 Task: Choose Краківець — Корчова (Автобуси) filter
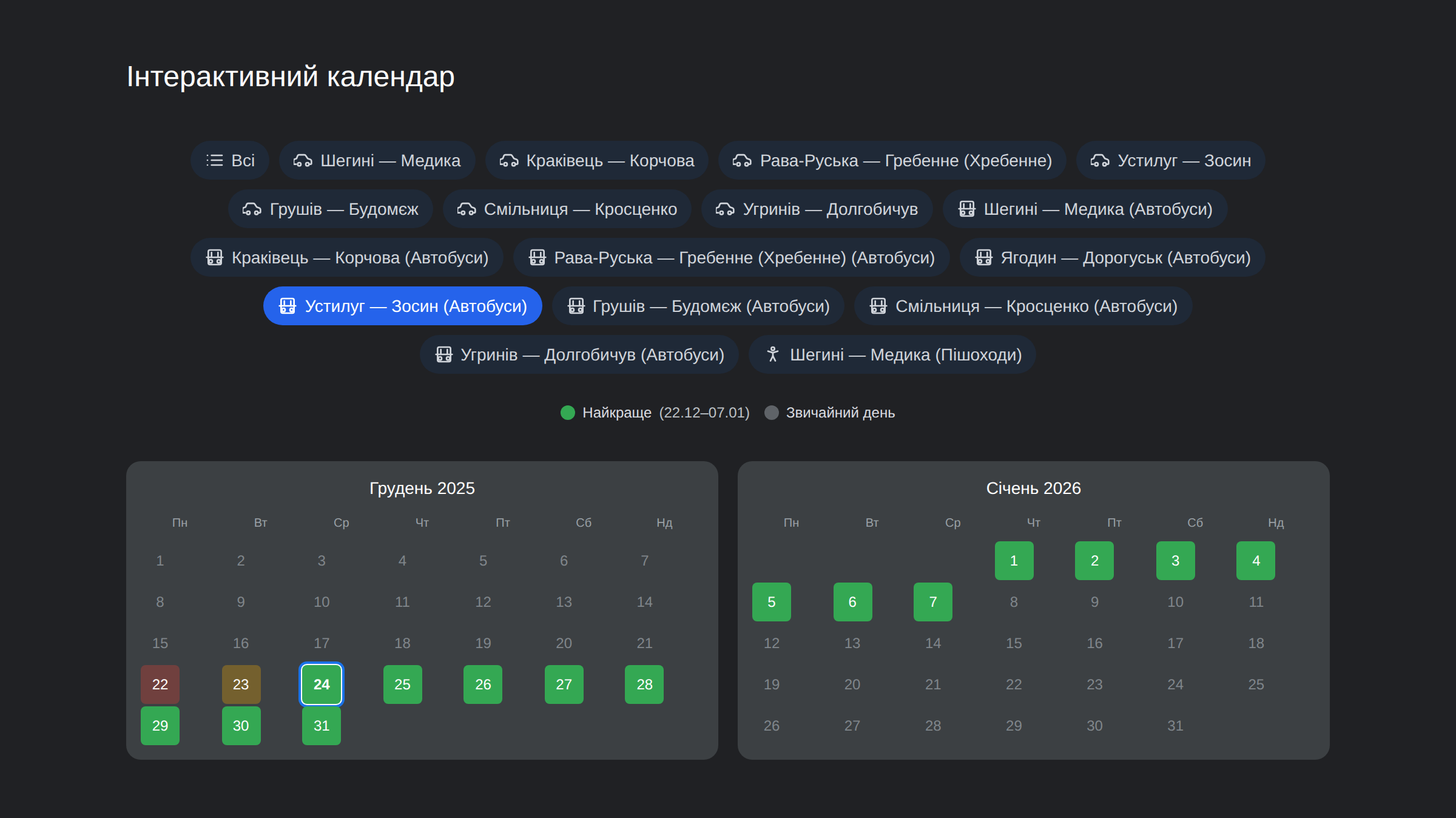point(347,257)
